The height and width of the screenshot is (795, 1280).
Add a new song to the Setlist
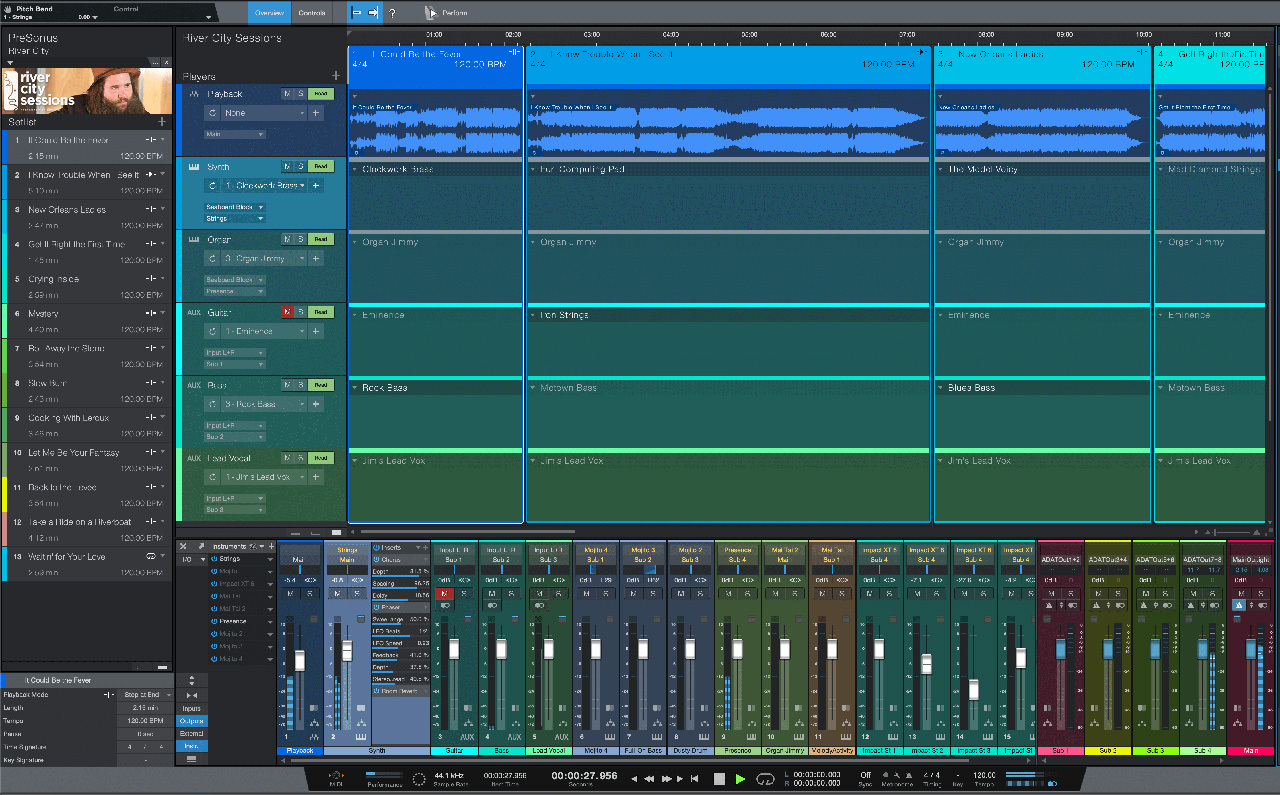(162, 121)
